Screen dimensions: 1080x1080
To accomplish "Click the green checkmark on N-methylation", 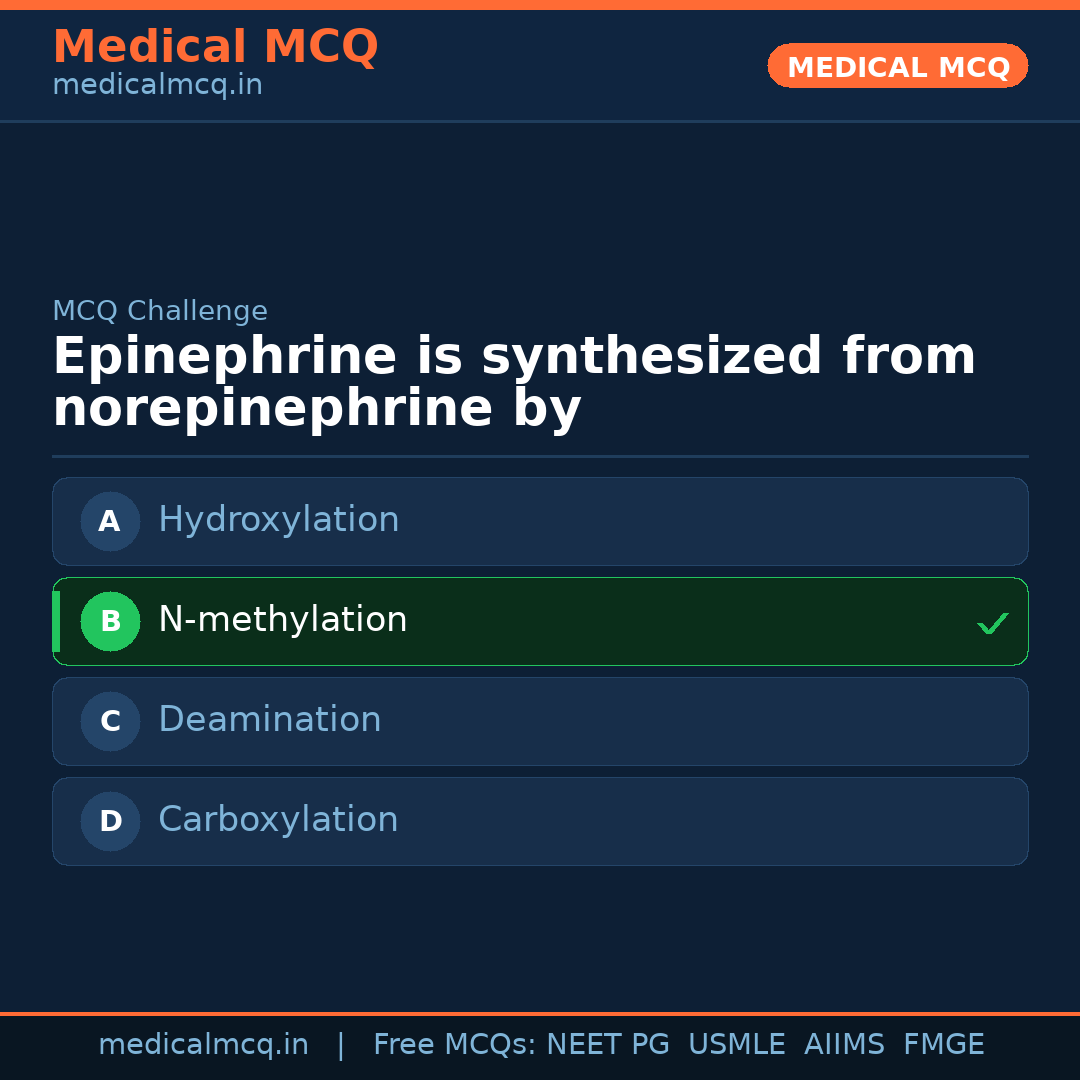I will point(992,623).
